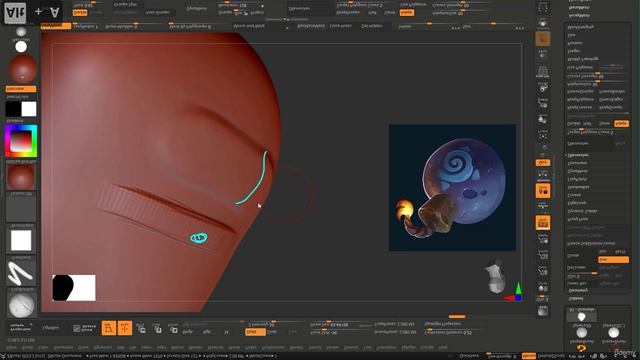Open the red material sphere thumbnail
The width and height of the screenshot is (640, 360).
(x=21, y=177)
